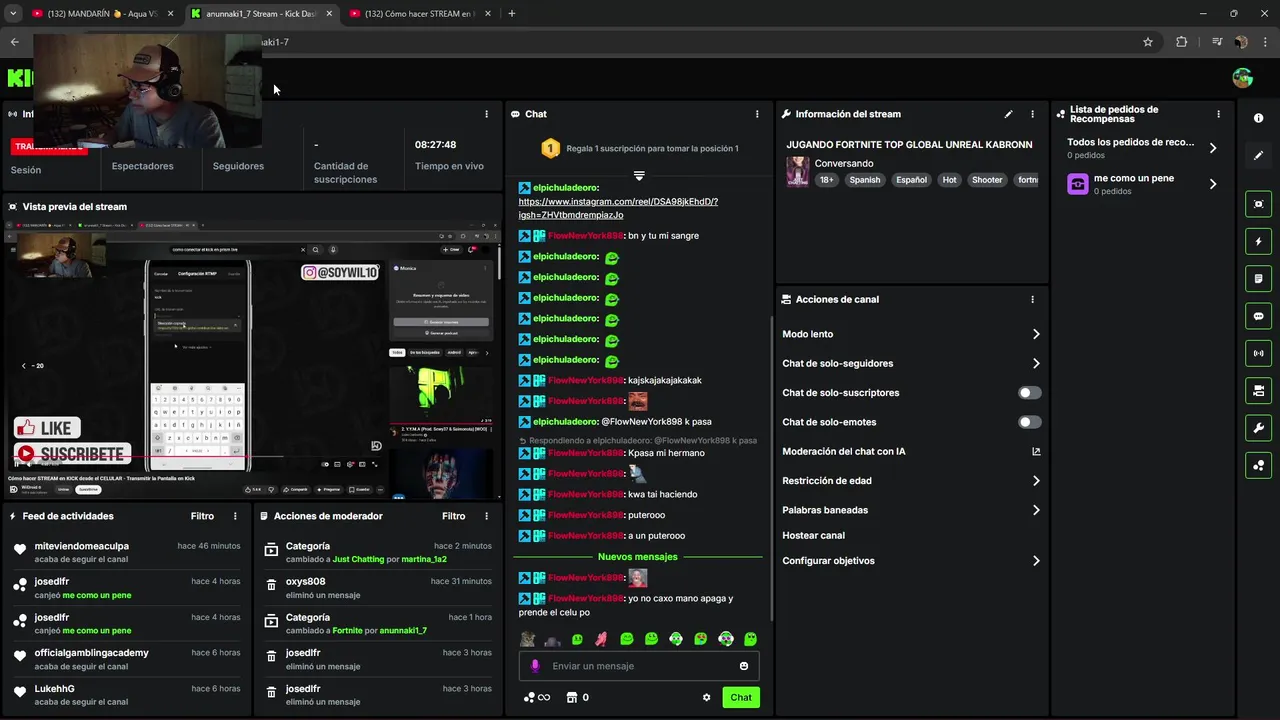Click the pencil edit-layout icon in right sidebar

tap(1258, 156)
